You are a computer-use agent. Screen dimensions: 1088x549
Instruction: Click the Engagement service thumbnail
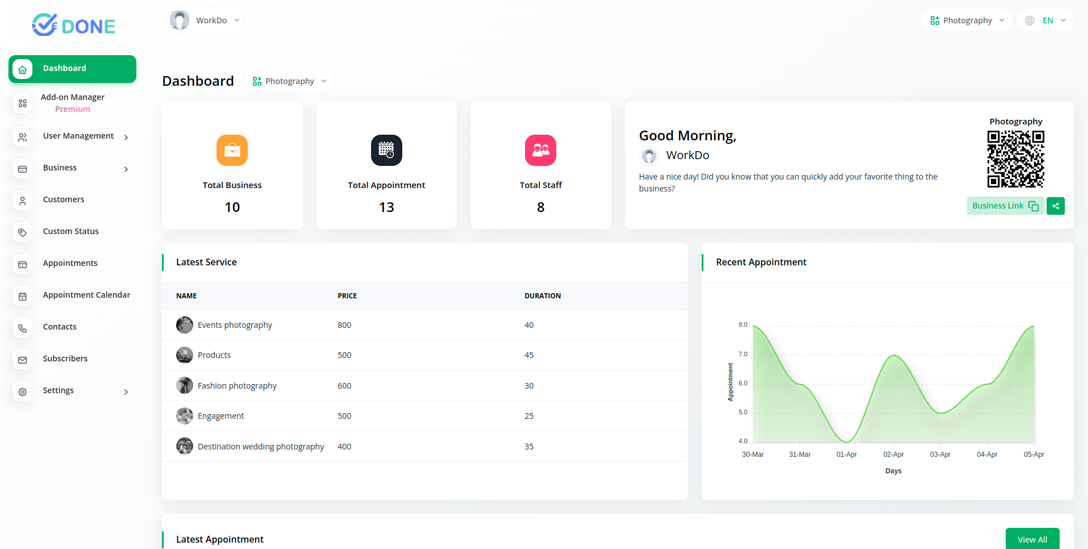pos(185,416)
